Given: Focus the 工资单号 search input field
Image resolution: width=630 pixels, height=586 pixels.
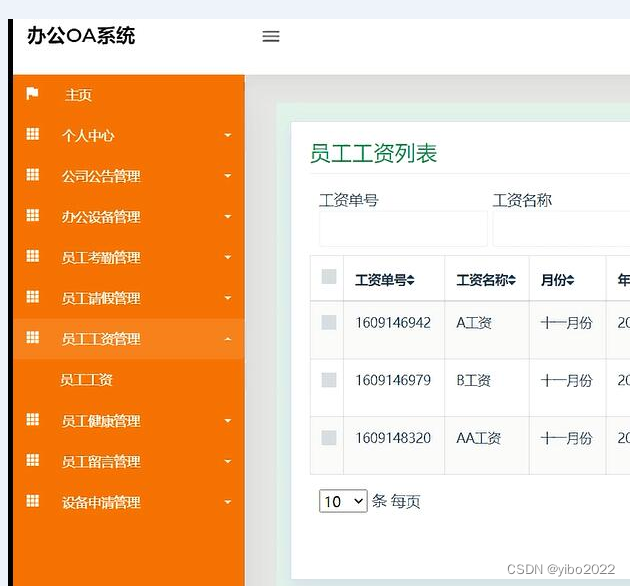Looking at the screenshot, I should [403, 229].
